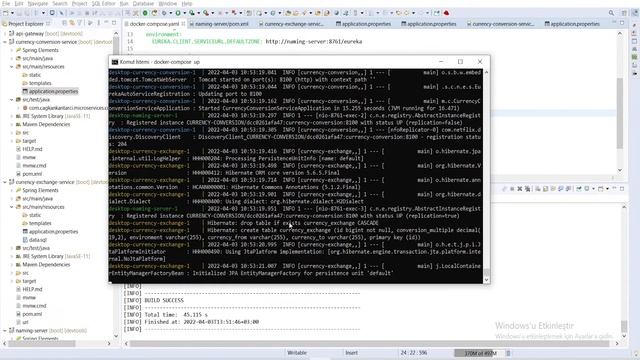Screen dimensions: 640x360
Task: Clear the console output
Action: point(538,189)
